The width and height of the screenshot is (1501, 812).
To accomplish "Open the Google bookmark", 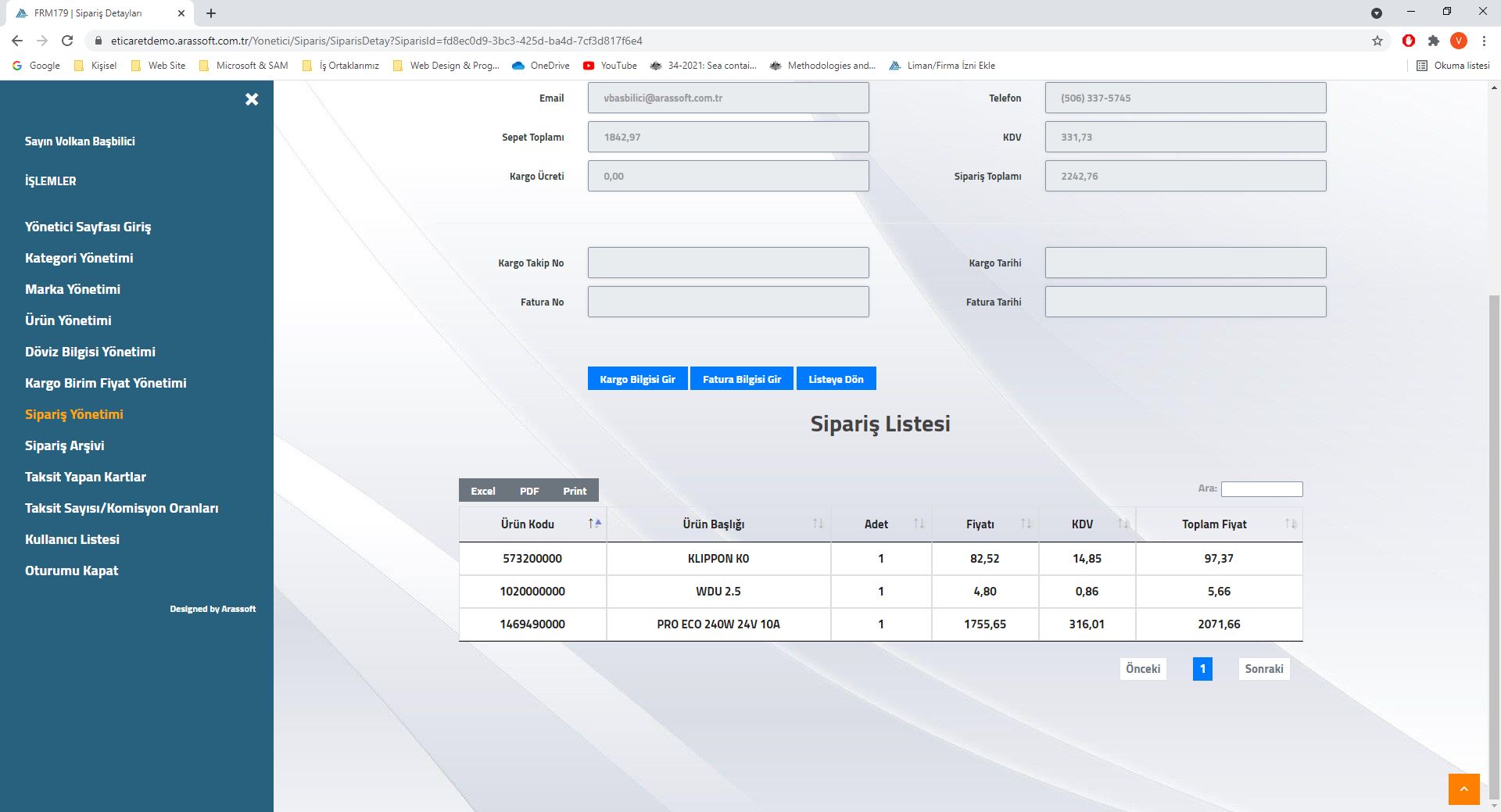I will click(x=37, y=66).
